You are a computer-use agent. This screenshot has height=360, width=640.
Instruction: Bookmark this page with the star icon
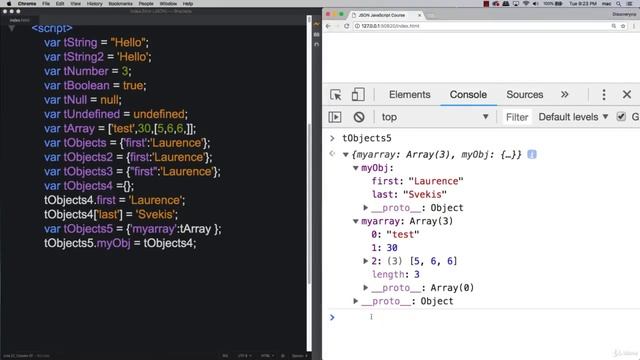point(623,26)
